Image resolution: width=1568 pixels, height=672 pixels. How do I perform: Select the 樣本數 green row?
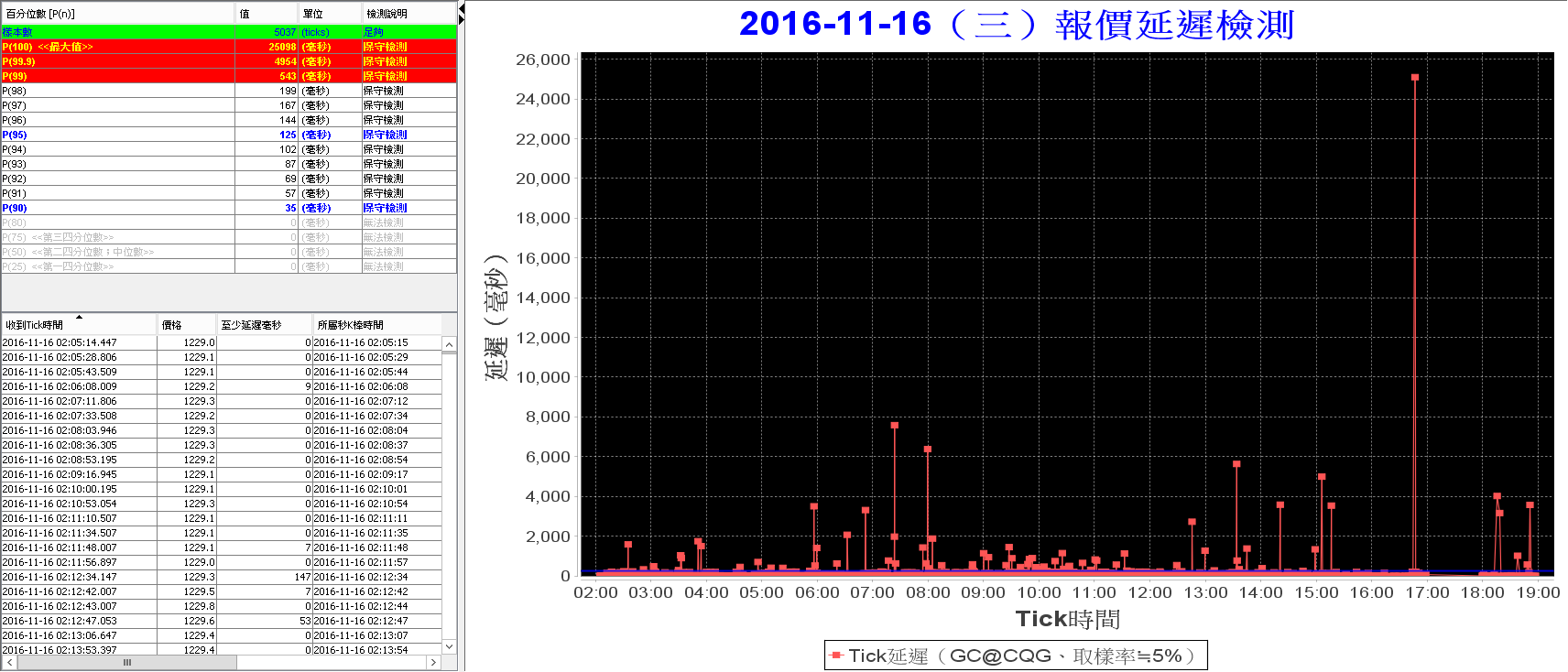coord(229,32)
